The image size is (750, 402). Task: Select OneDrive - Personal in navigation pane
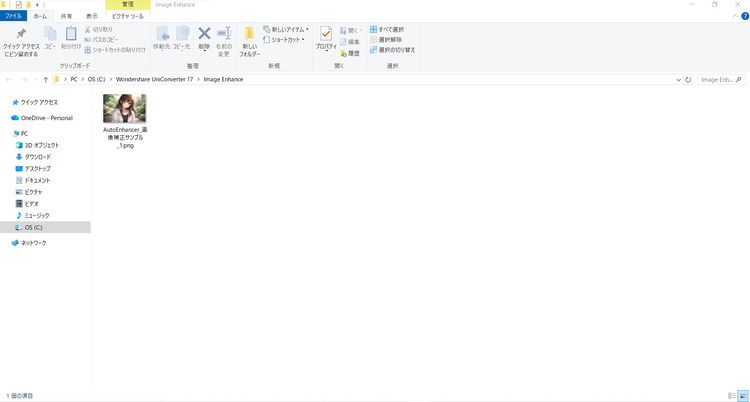tap(42, 118)
